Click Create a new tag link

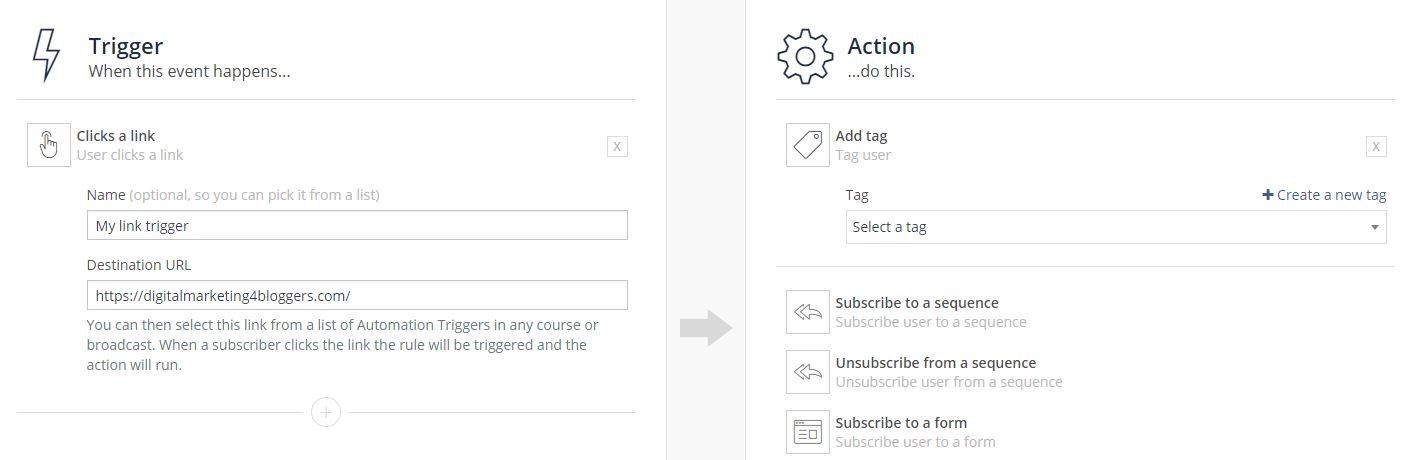pos(1324,195)
